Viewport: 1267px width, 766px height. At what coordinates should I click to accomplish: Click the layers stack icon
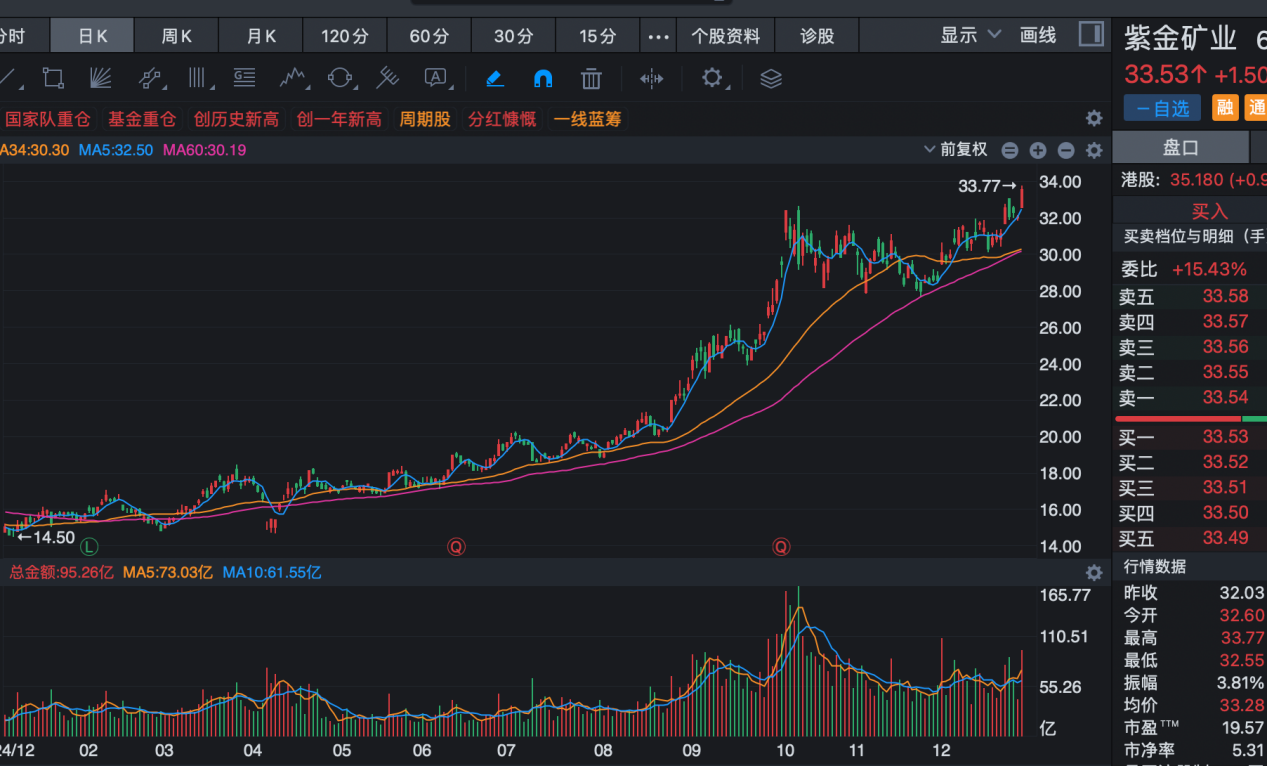pyautogui.click(x=770, y=78)
